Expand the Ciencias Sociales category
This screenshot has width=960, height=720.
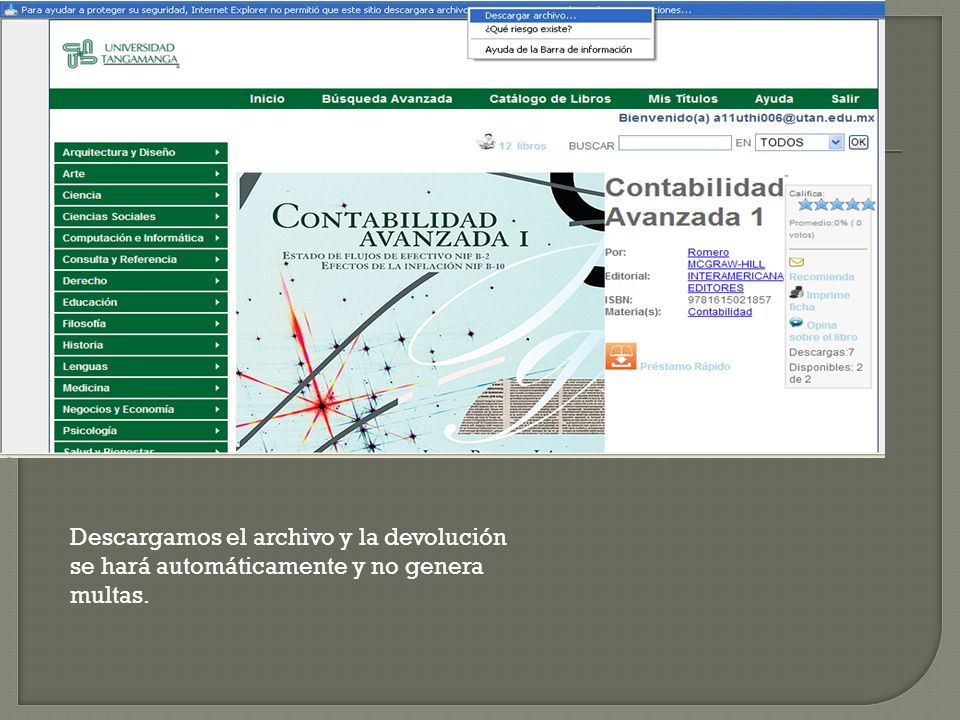tap(141, 217)
